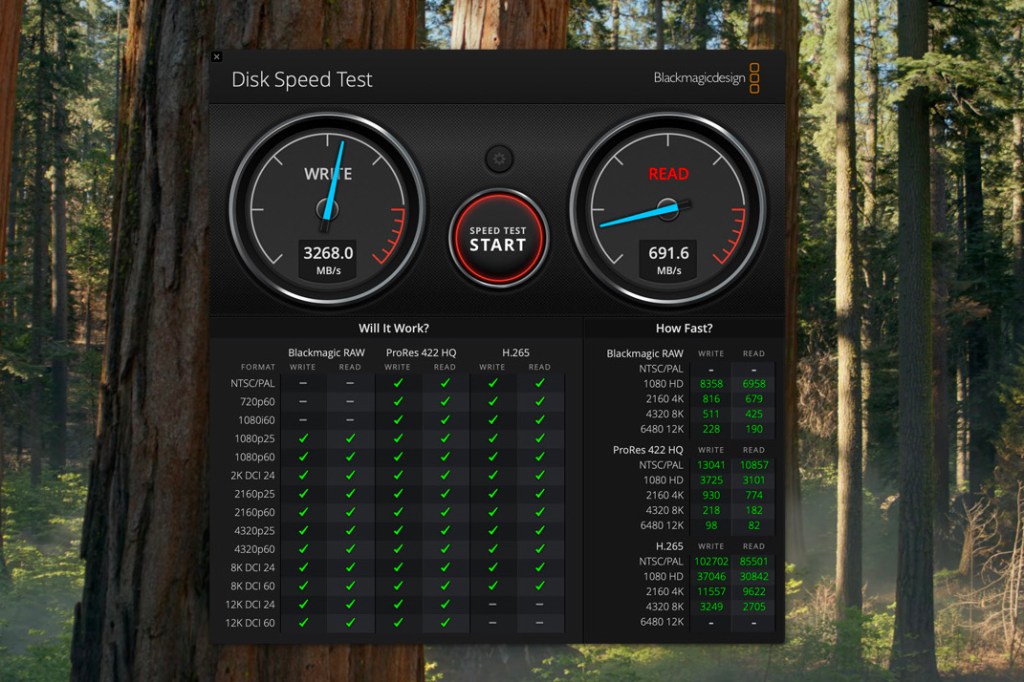The width and height of the screenshot is (1024, 682).
Task: Click Blackmagic RAW 4320 8K read value 425
Action: pos(754,414)
